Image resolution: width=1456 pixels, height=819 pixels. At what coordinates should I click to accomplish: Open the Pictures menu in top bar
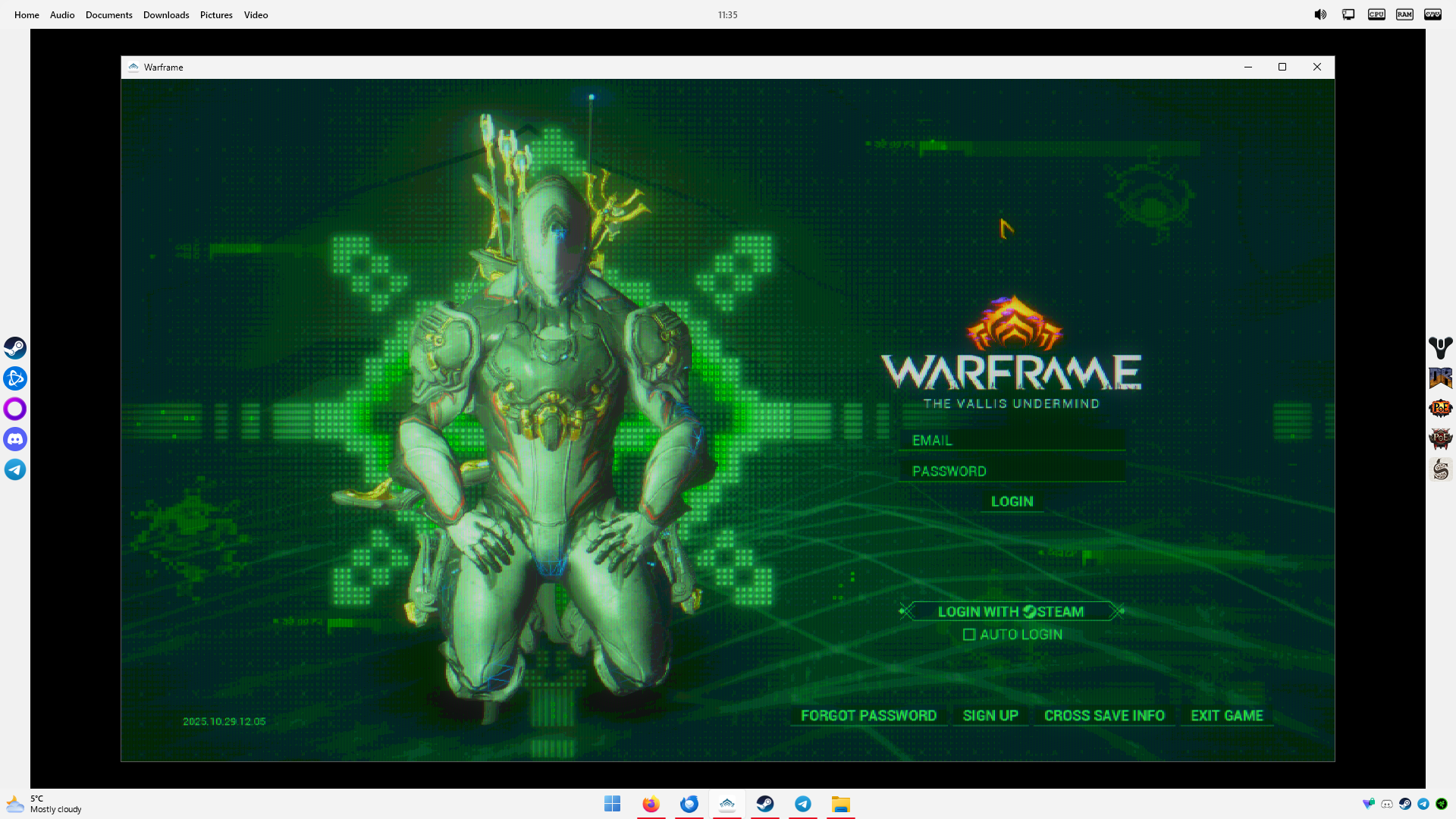pos(216,14)
